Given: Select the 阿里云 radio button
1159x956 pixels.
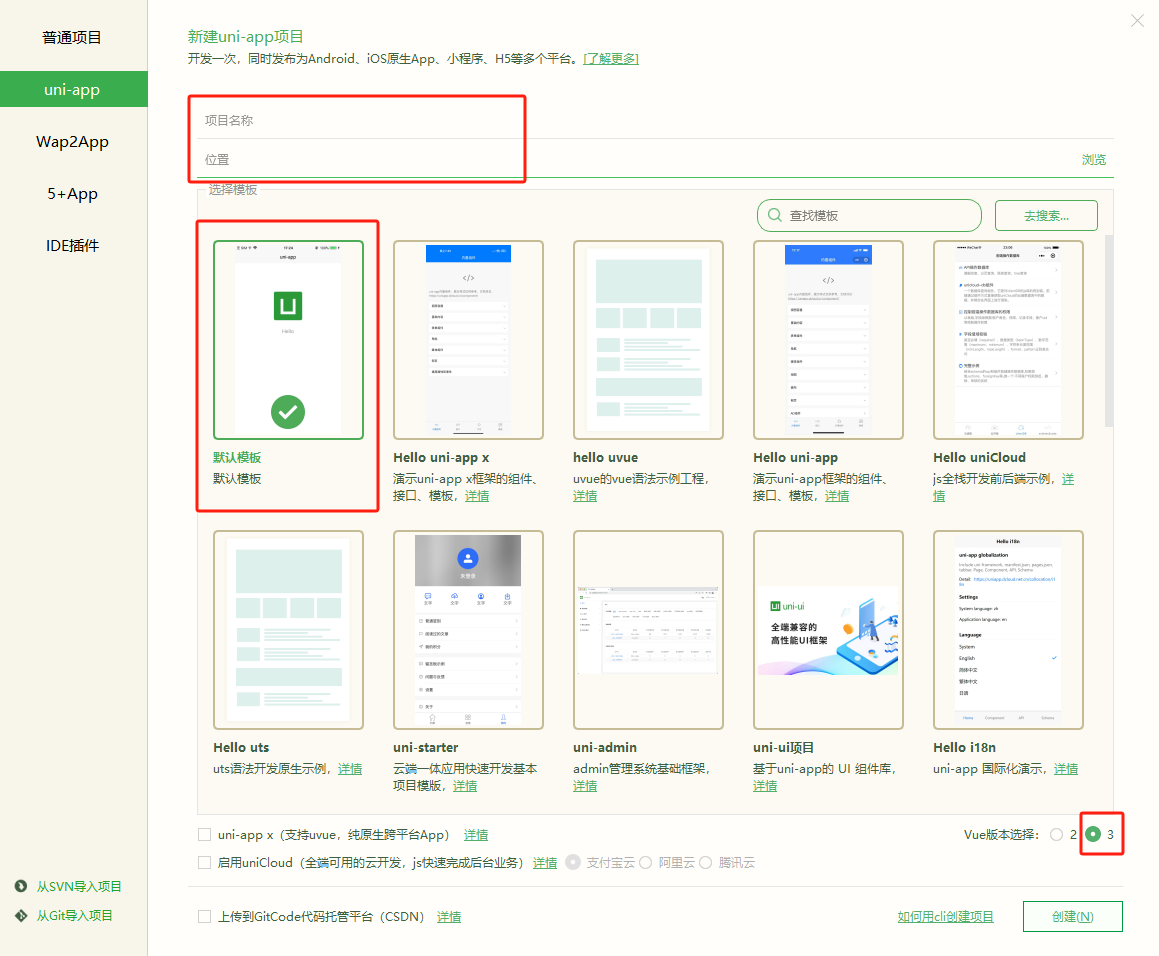Looking at the screenshot, I should [x=645, y=863].
